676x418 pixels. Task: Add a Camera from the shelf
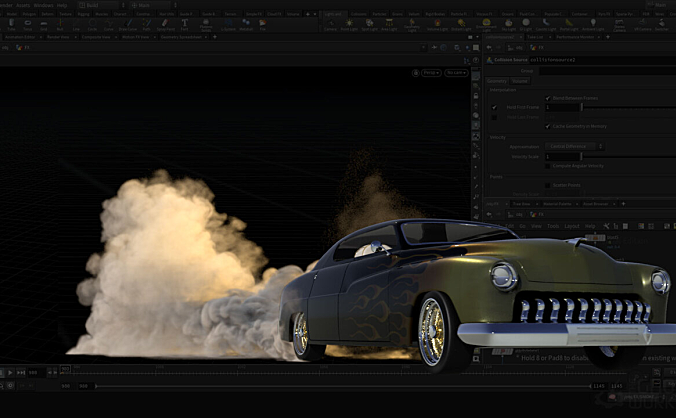[330, 25]
